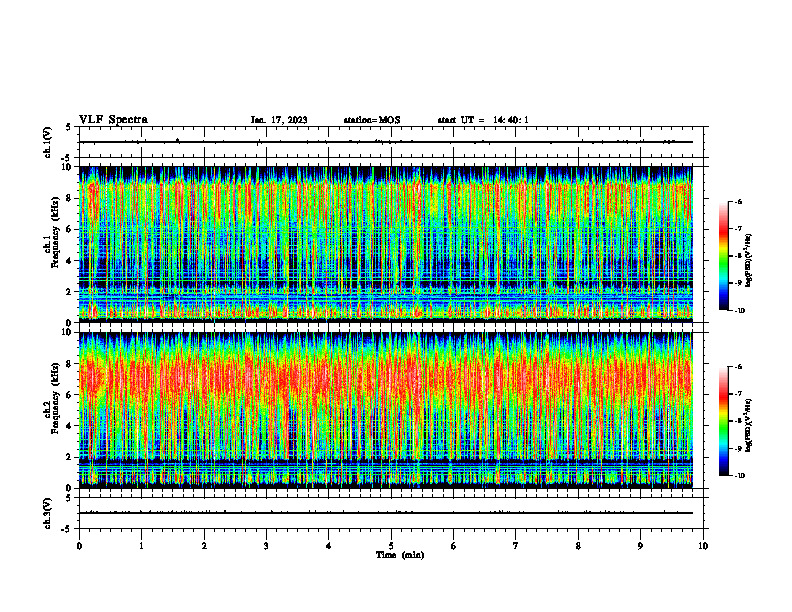Image resolution: width=792 pixels, height=612 pixels.
Task: Click the ch.2 "Frequency (kHz)" axis label
Action: click(55, 398)
